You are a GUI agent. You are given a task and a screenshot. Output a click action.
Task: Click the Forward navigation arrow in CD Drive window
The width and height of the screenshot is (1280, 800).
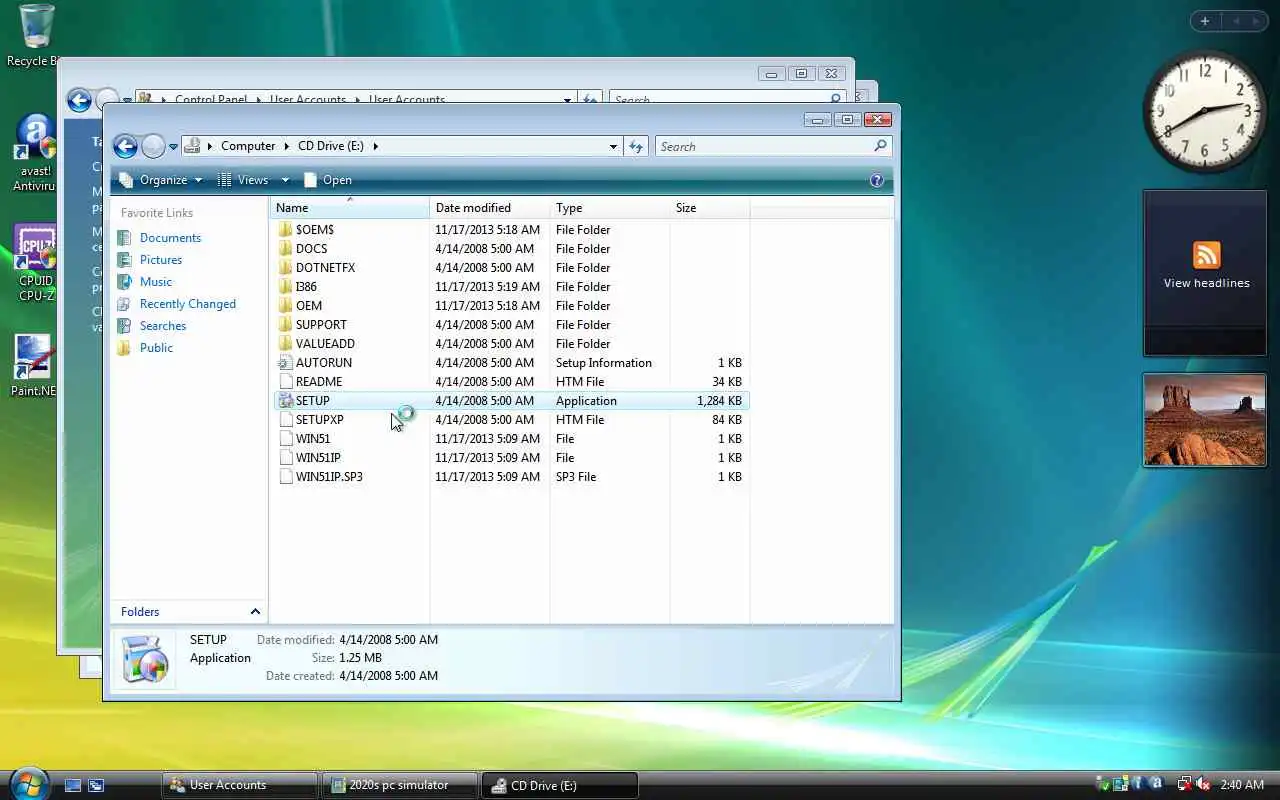point(153,146)
